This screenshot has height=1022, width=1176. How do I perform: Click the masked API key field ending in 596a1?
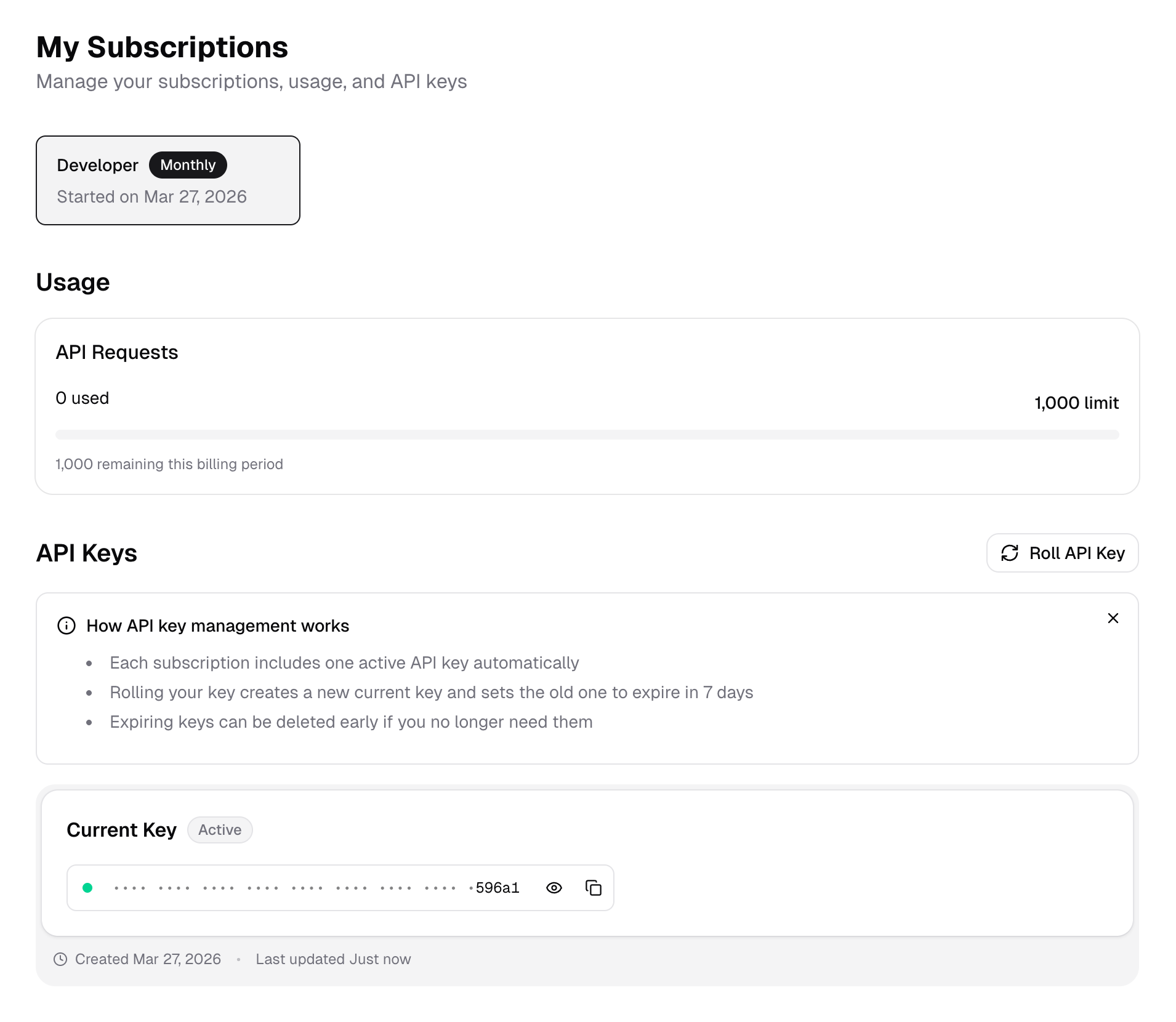pyautogui.click(x=308, y=887)
